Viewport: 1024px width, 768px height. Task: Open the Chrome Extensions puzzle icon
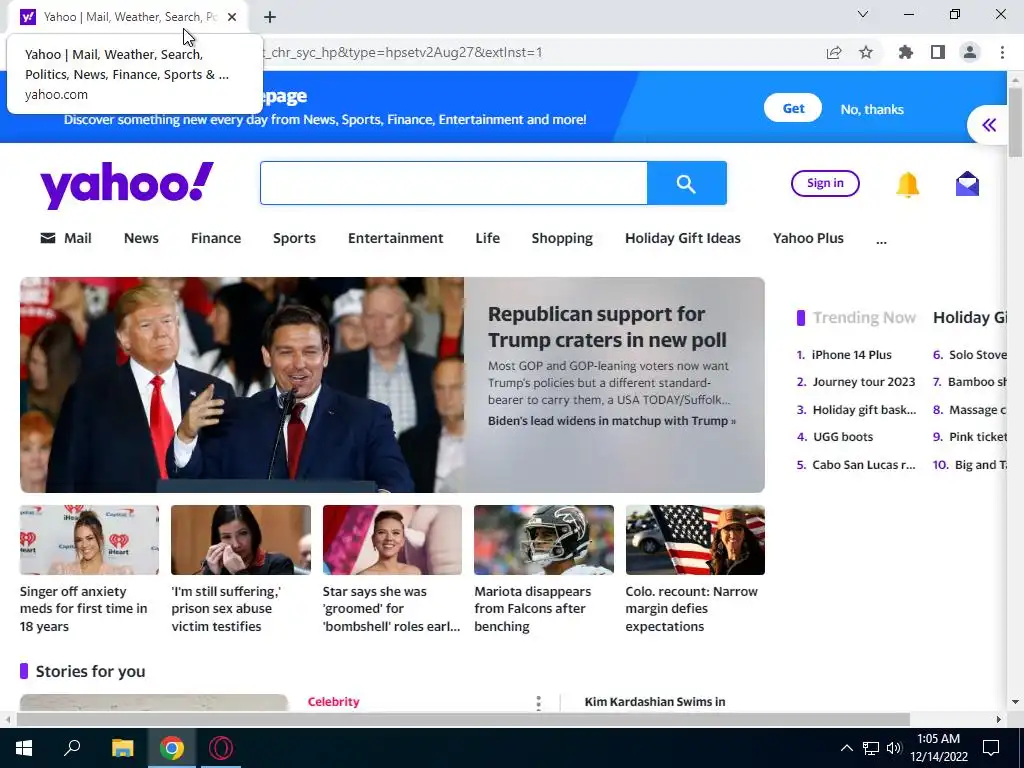905,52
